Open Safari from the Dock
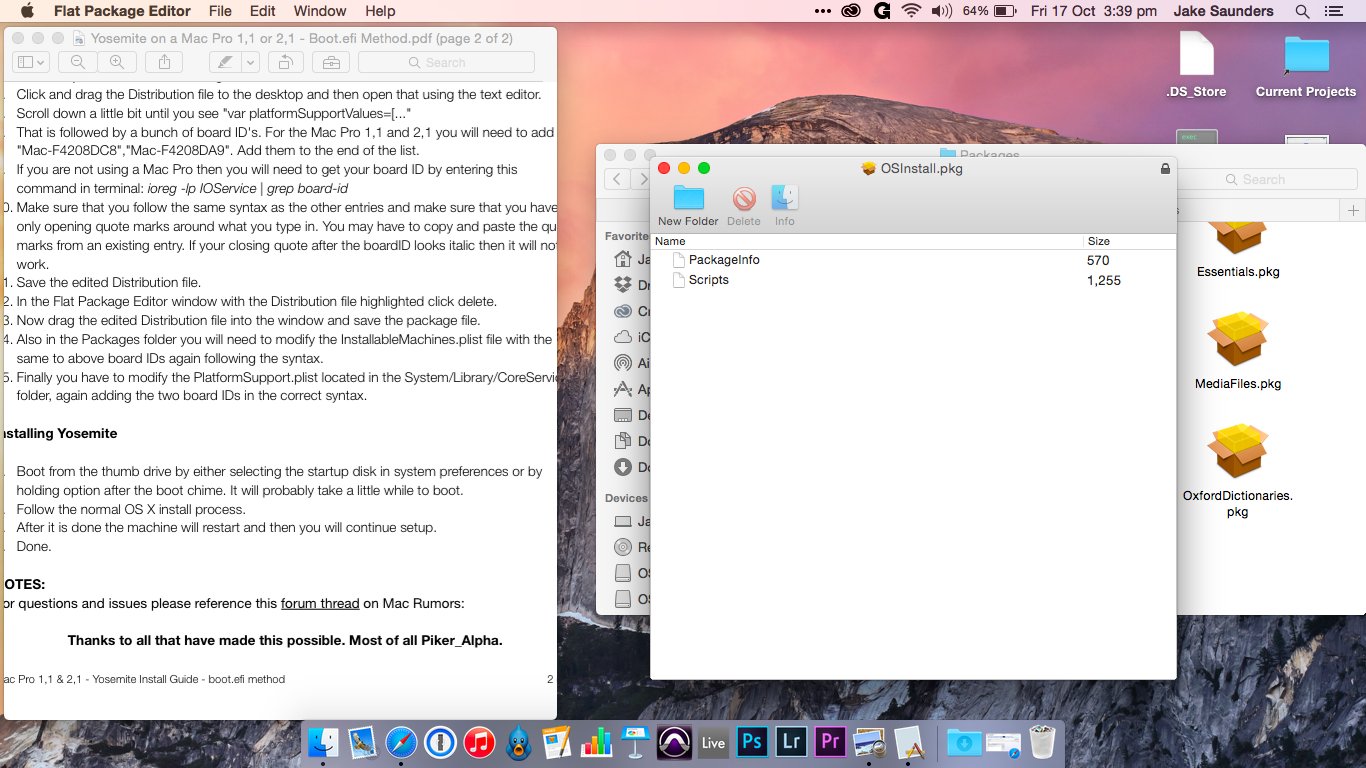The width and height of the screenshot is (1366, 768). click(401, 742)
